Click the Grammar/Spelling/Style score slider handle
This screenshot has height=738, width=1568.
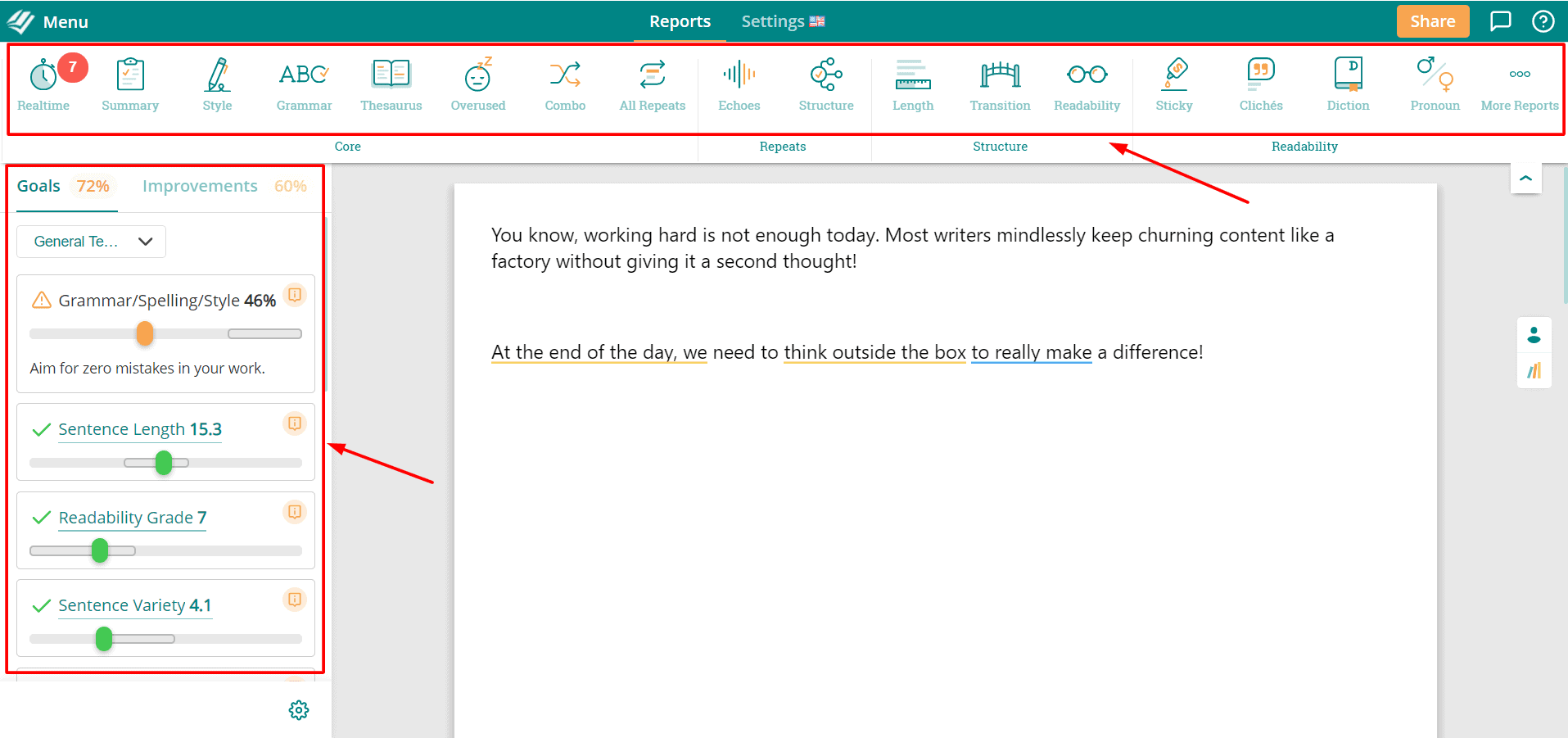(x=145, y=333)
